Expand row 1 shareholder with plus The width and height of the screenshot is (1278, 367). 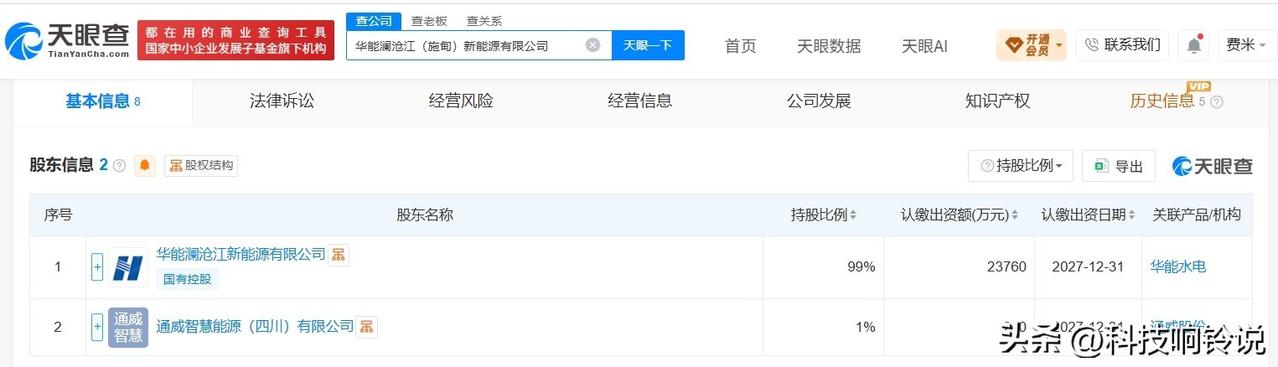[97, 267]
